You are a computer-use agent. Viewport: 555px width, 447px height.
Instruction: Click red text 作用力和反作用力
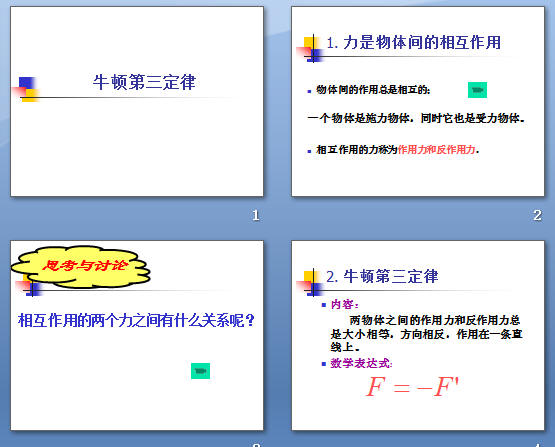pyautogui.click(x=436, y=150)
